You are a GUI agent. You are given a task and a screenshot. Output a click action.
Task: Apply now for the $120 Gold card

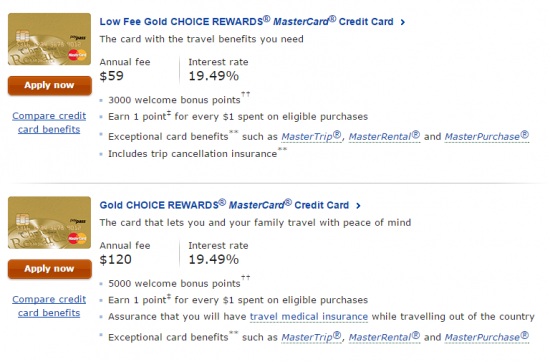(49, 269)
